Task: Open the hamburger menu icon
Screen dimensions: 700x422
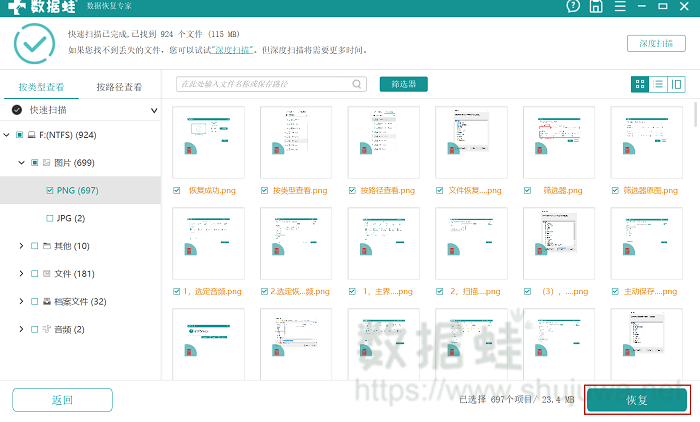Action: coord(620,6)
